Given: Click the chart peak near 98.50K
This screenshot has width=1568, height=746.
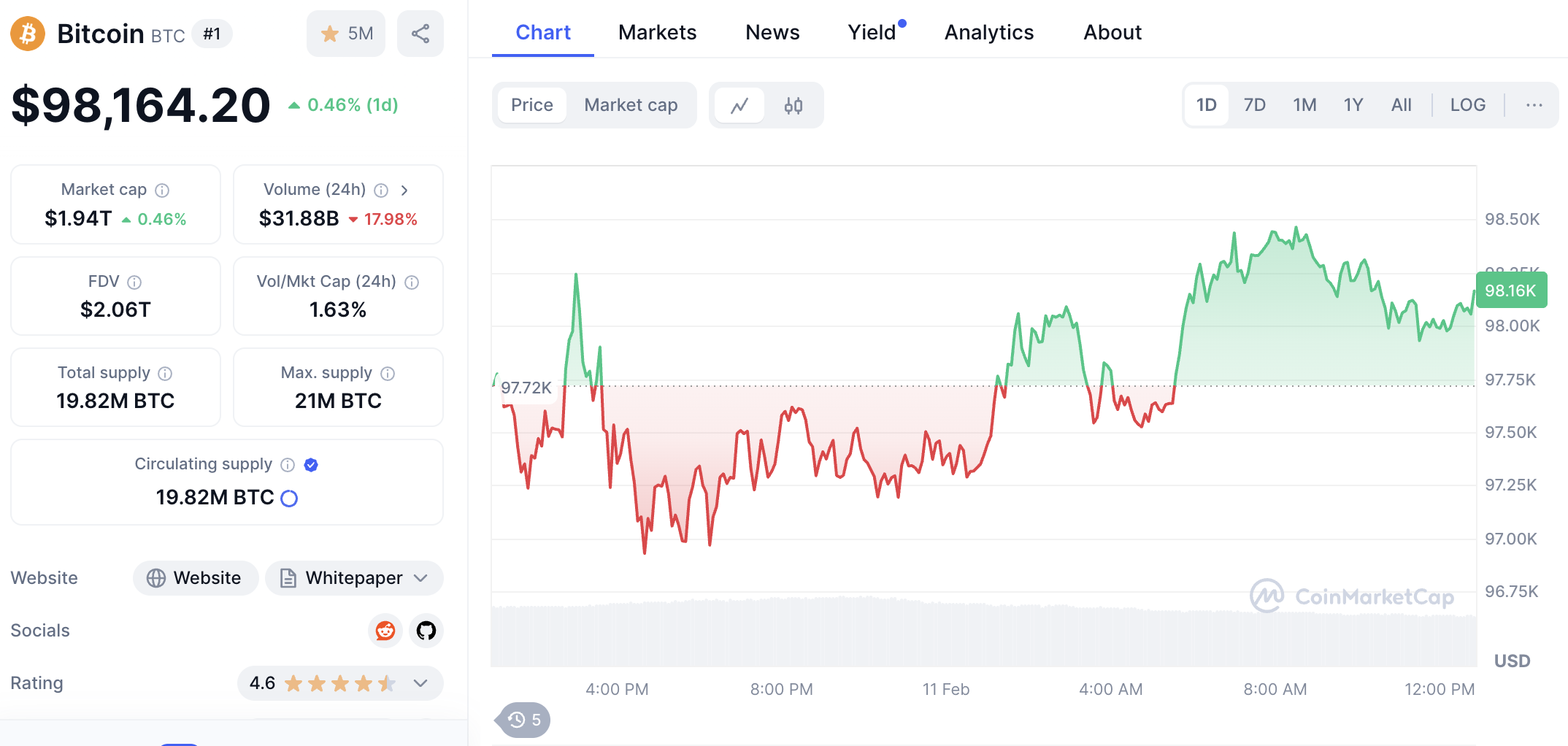Looking at the screenshot, I should tap(1296, 228).
